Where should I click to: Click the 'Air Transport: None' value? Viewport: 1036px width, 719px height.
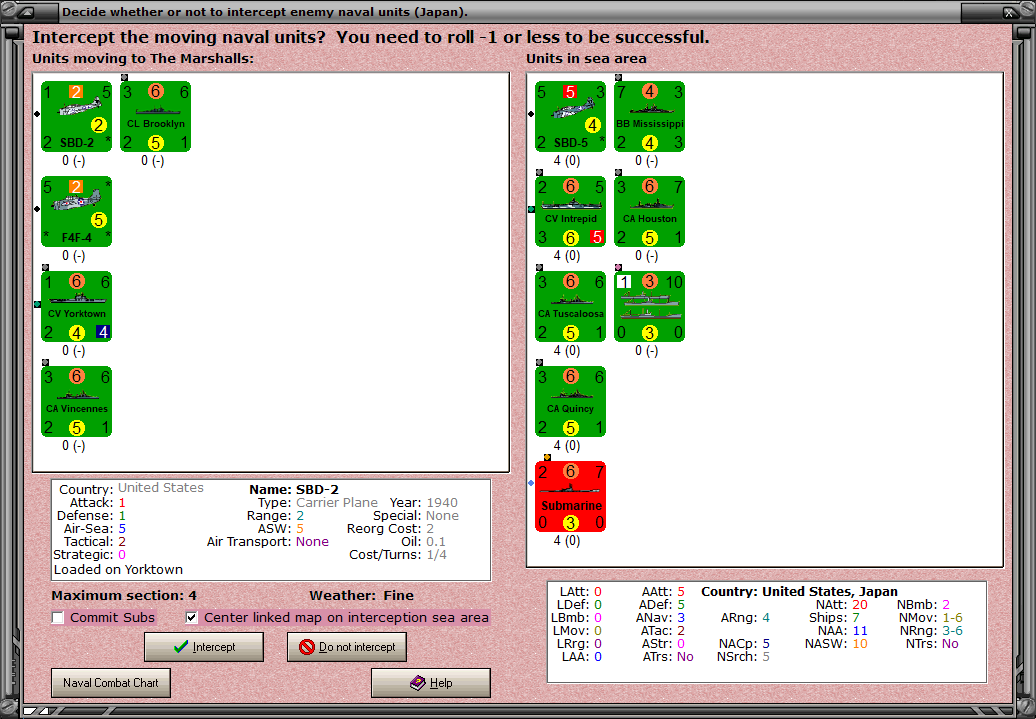pos(268,542)
